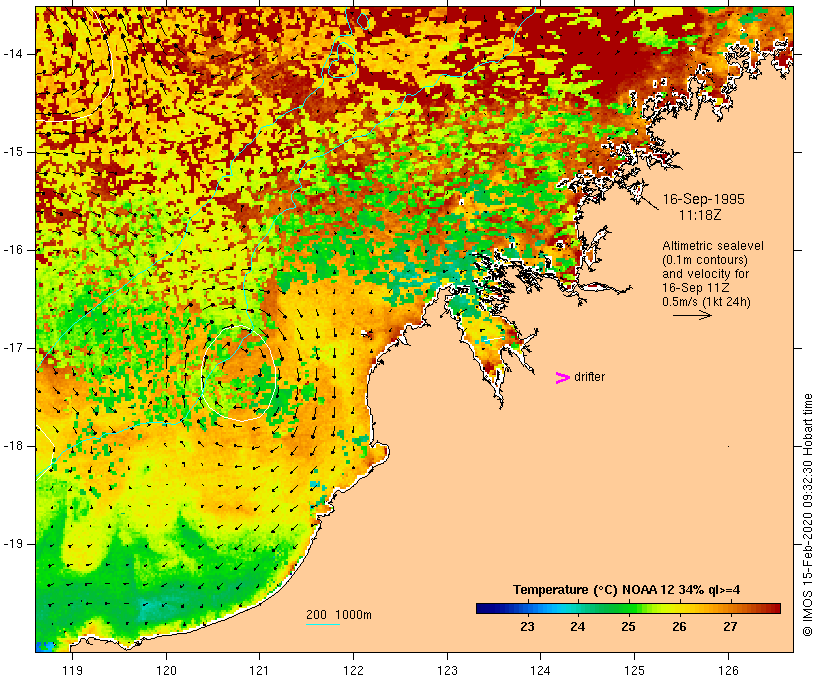The image size is (820, 680).
Task: Click the '0.5m/s (1kt 24h)' text
Action: coord(706,302)
